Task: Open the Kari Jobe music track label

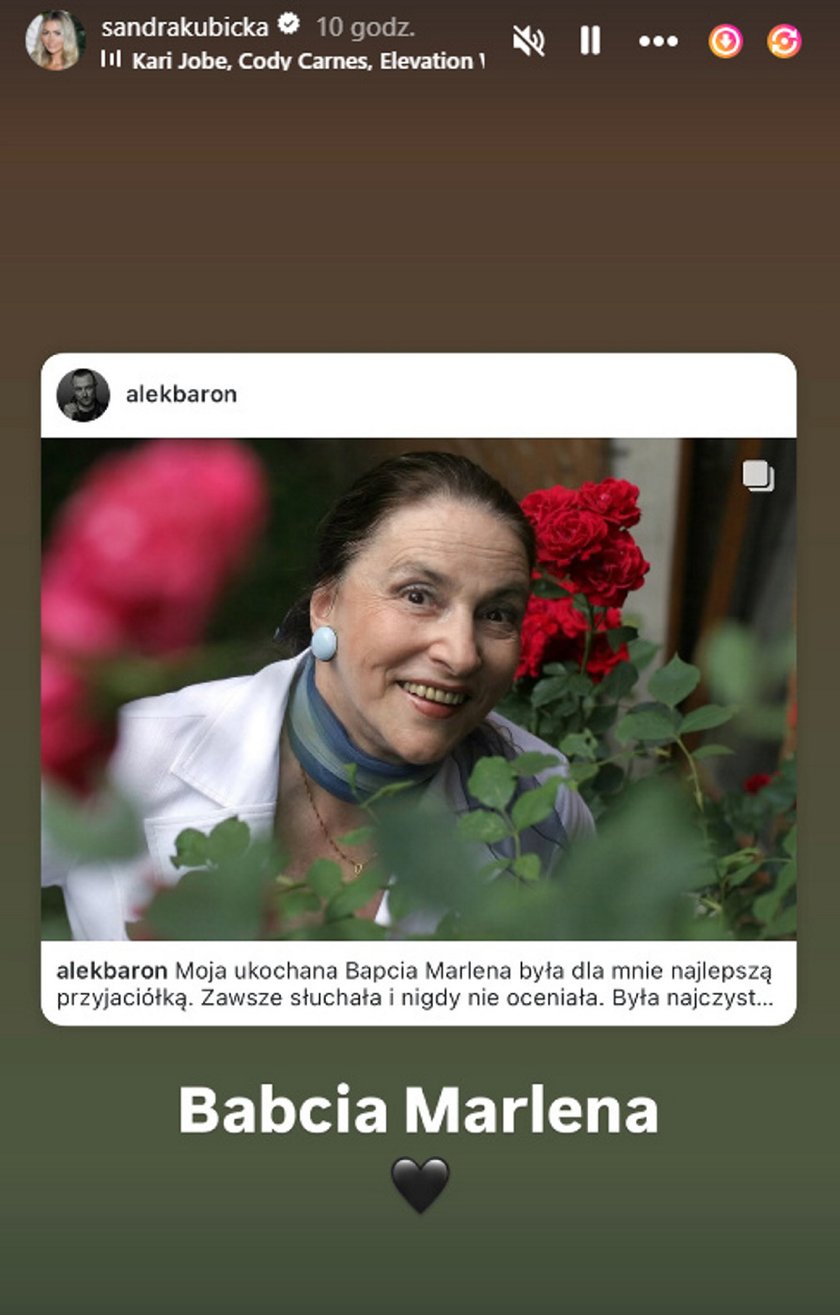Action: (308, 61)
